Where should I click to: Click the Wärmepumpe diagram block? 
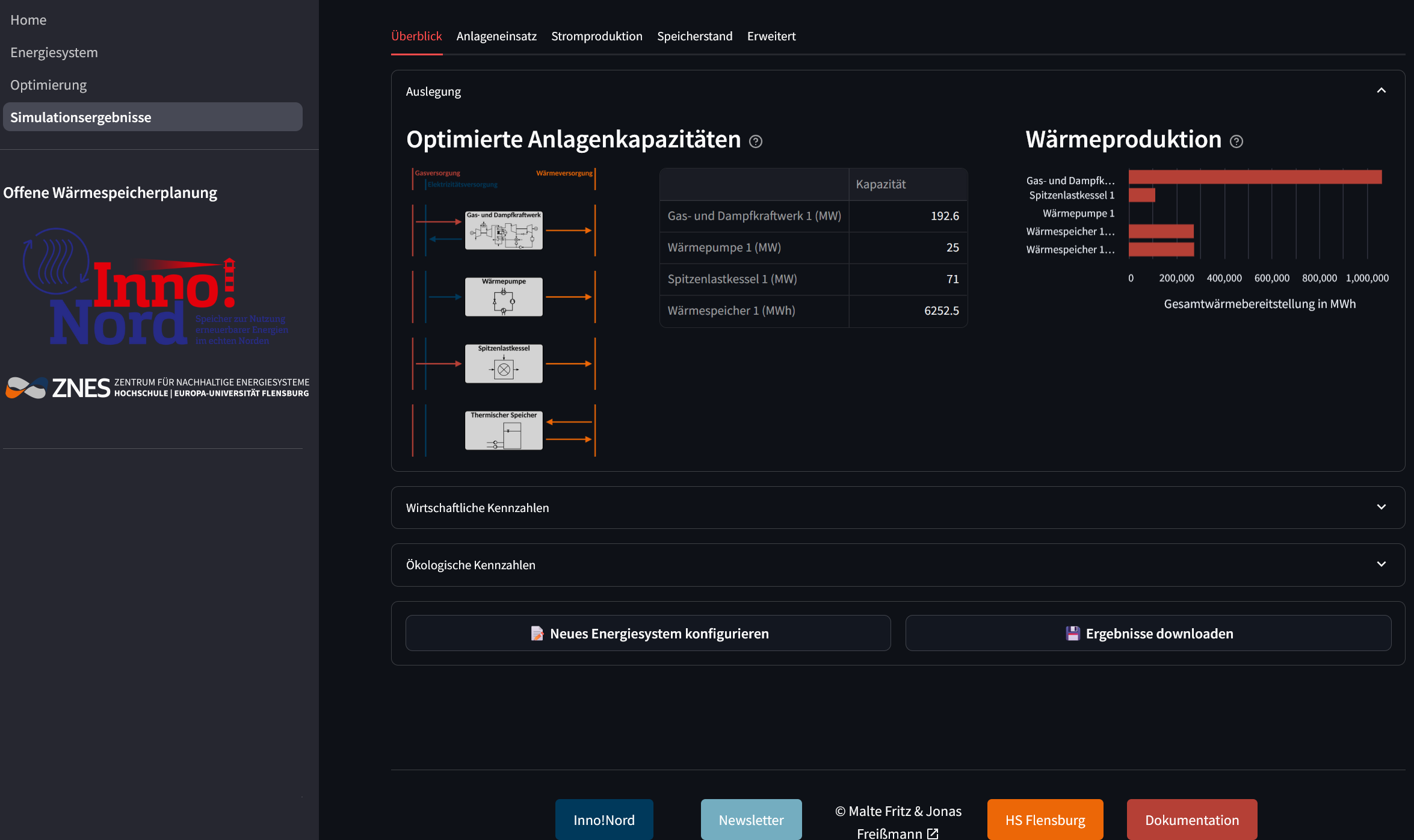pyautogui.click(x=504, y=297)
